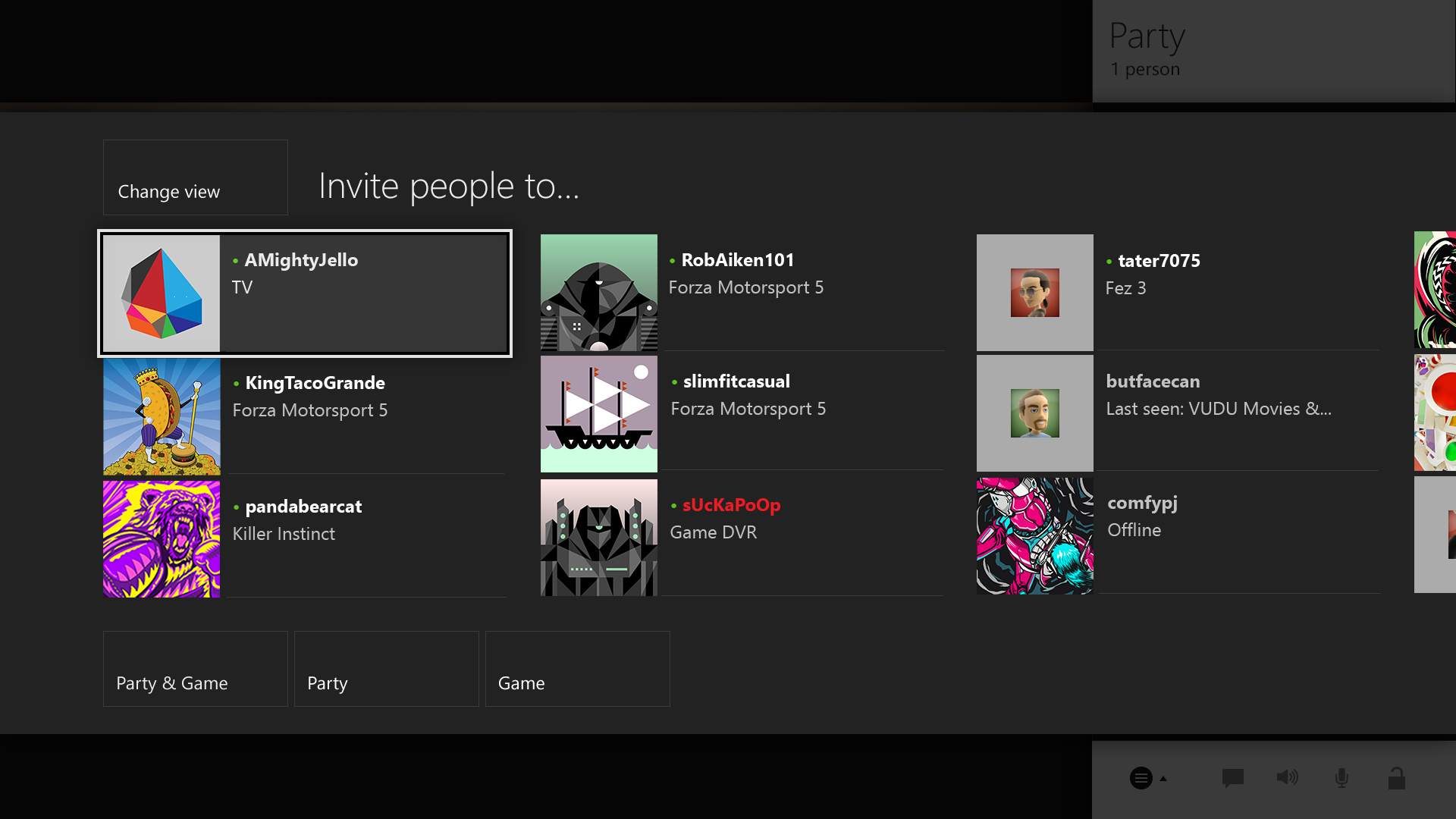This screenshot has width=1456, height=819.
Task: Select the Party & Game option
Action: point(195,668)
